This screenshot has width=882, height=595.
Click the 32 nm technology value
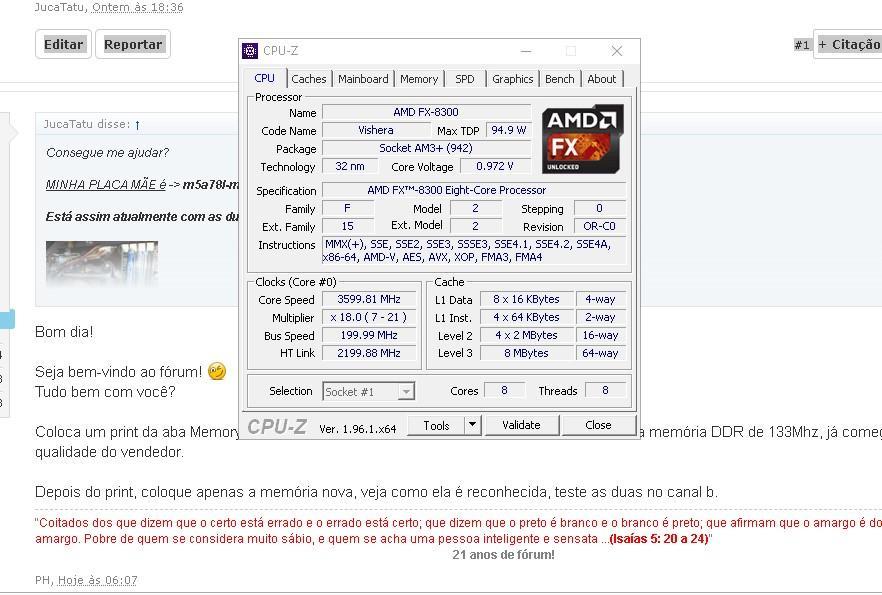[349, 166]
